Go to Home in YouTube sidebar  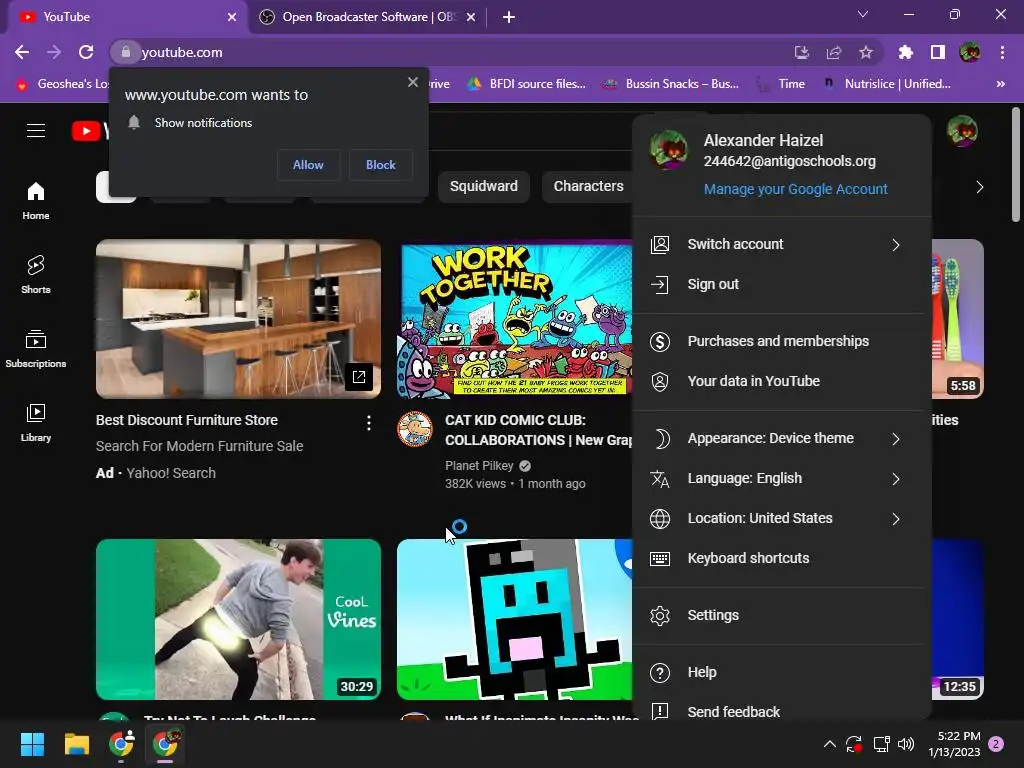[36, 200]
